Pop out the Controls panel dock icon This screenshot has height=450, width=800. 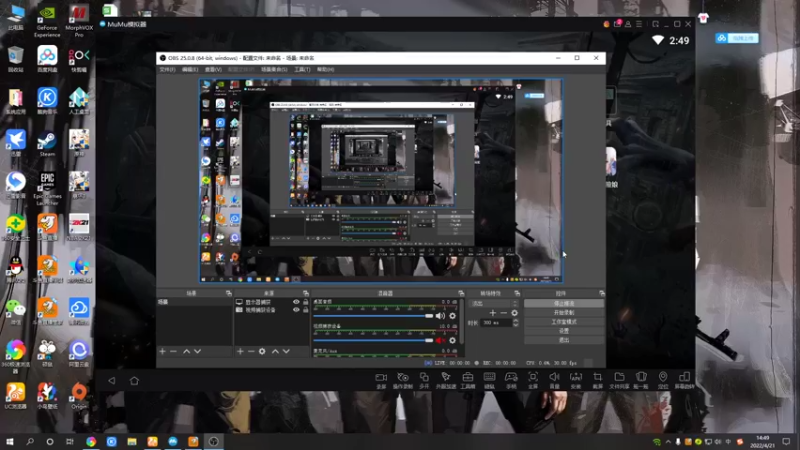pos(602,293)
